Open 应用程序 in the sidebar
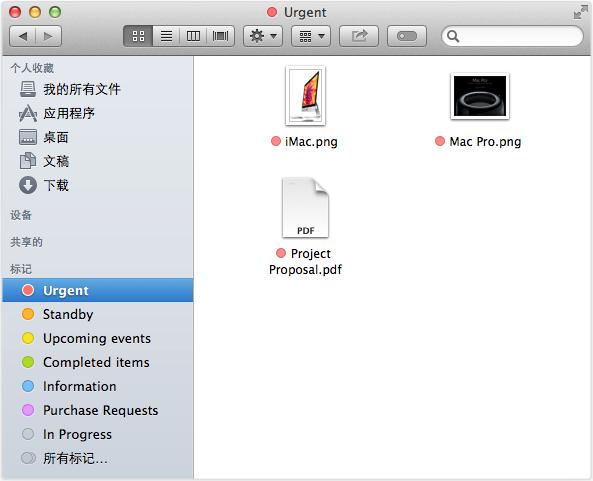 click(x=98, y=113)
